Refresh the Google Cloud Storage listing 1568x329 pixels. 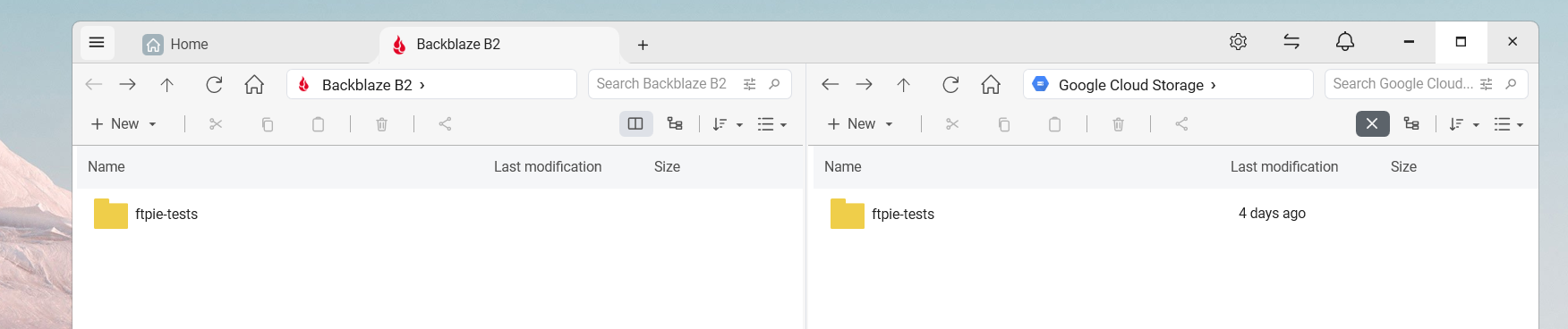(950, 84)
